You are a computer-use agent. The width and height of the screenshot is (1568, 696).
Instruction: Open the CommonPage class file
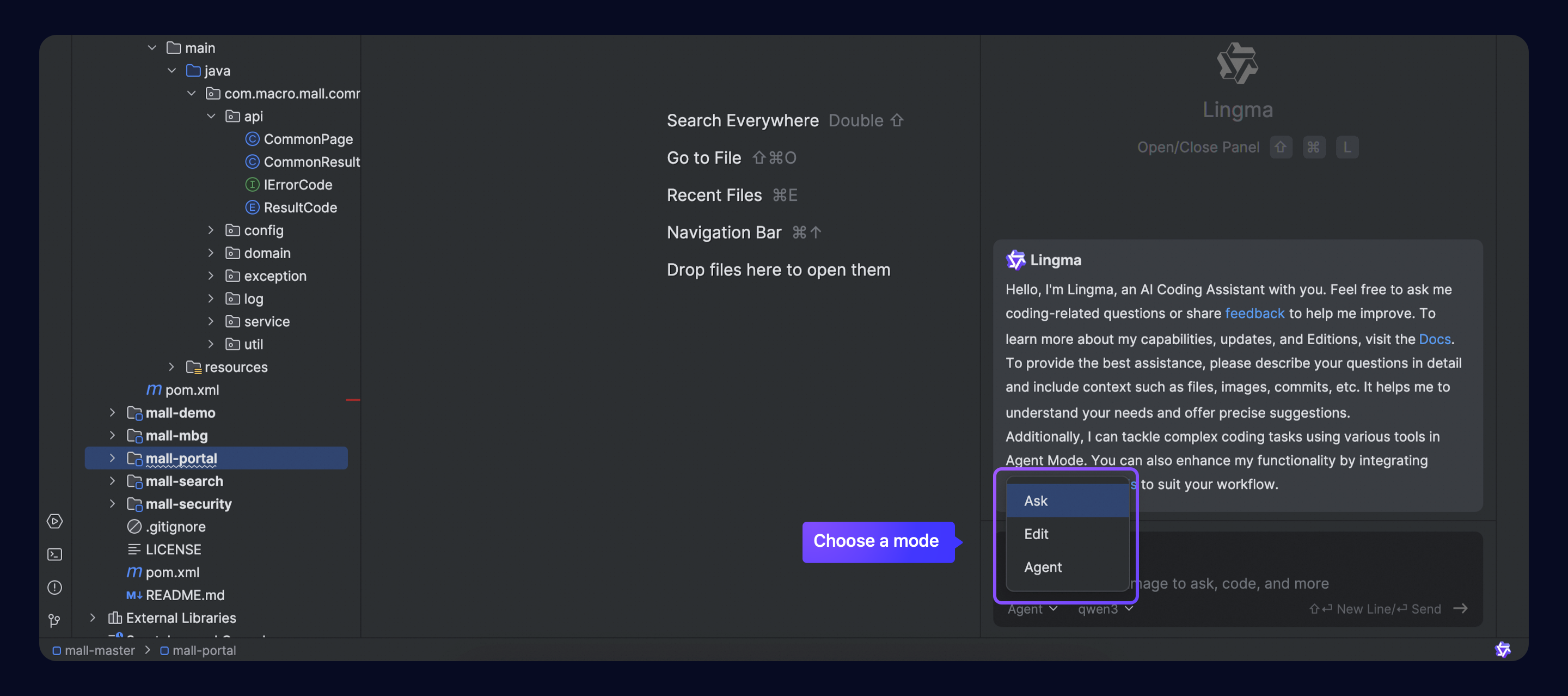coord(308,139)
